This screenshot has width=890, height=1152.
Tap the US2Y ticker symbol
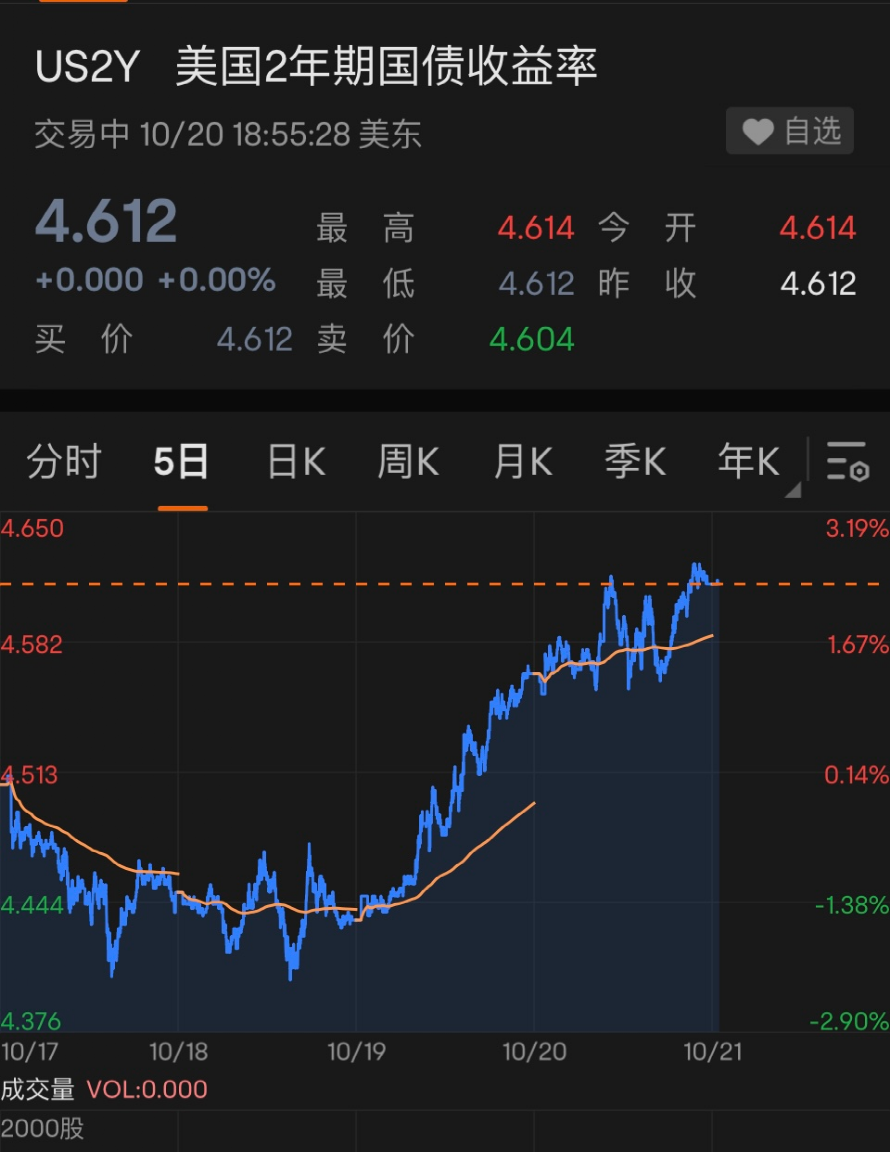87,66
